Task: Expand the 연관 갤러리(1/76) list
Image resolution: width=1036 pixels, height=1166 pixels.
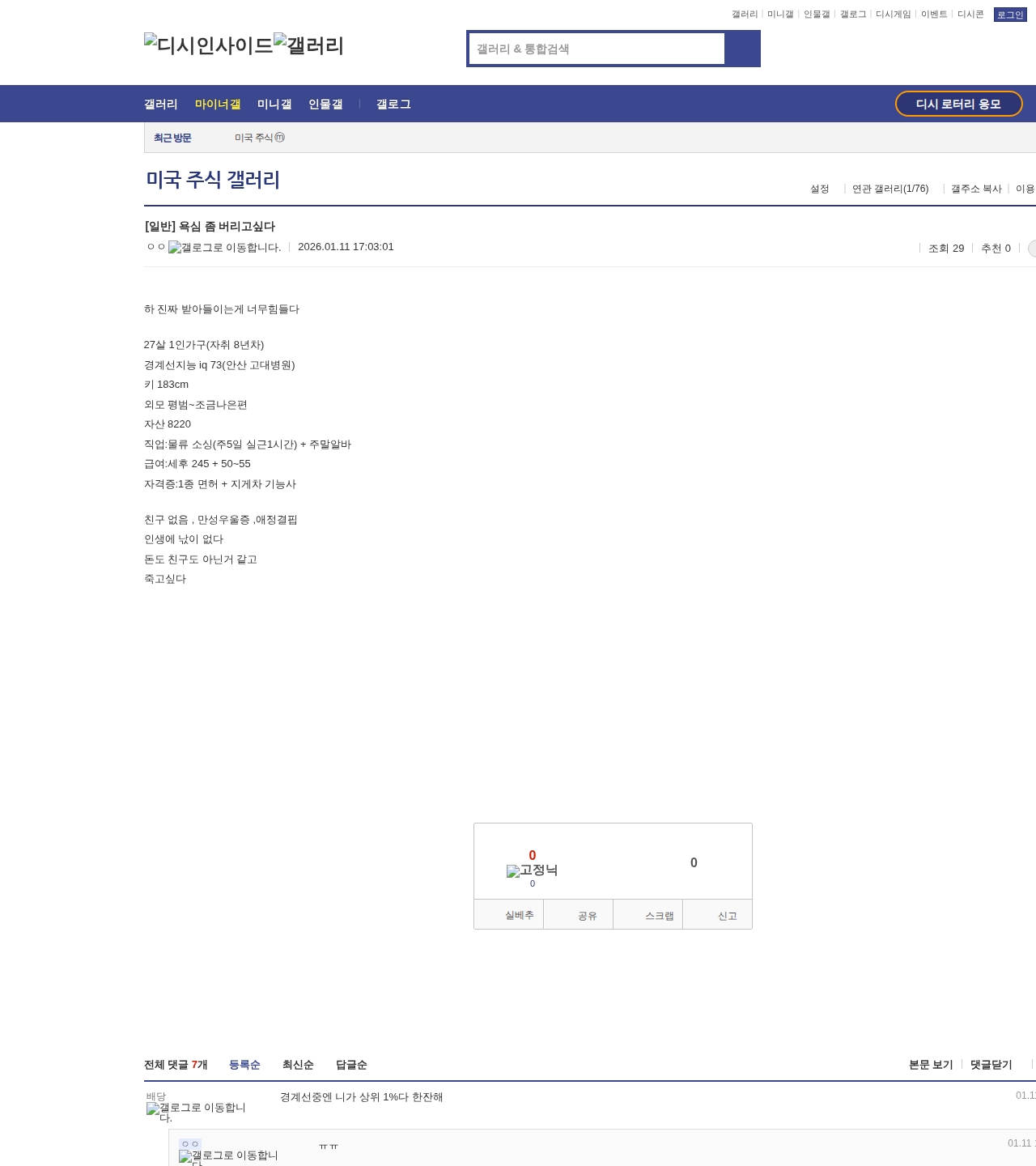Action: click(x=890, y=189)
